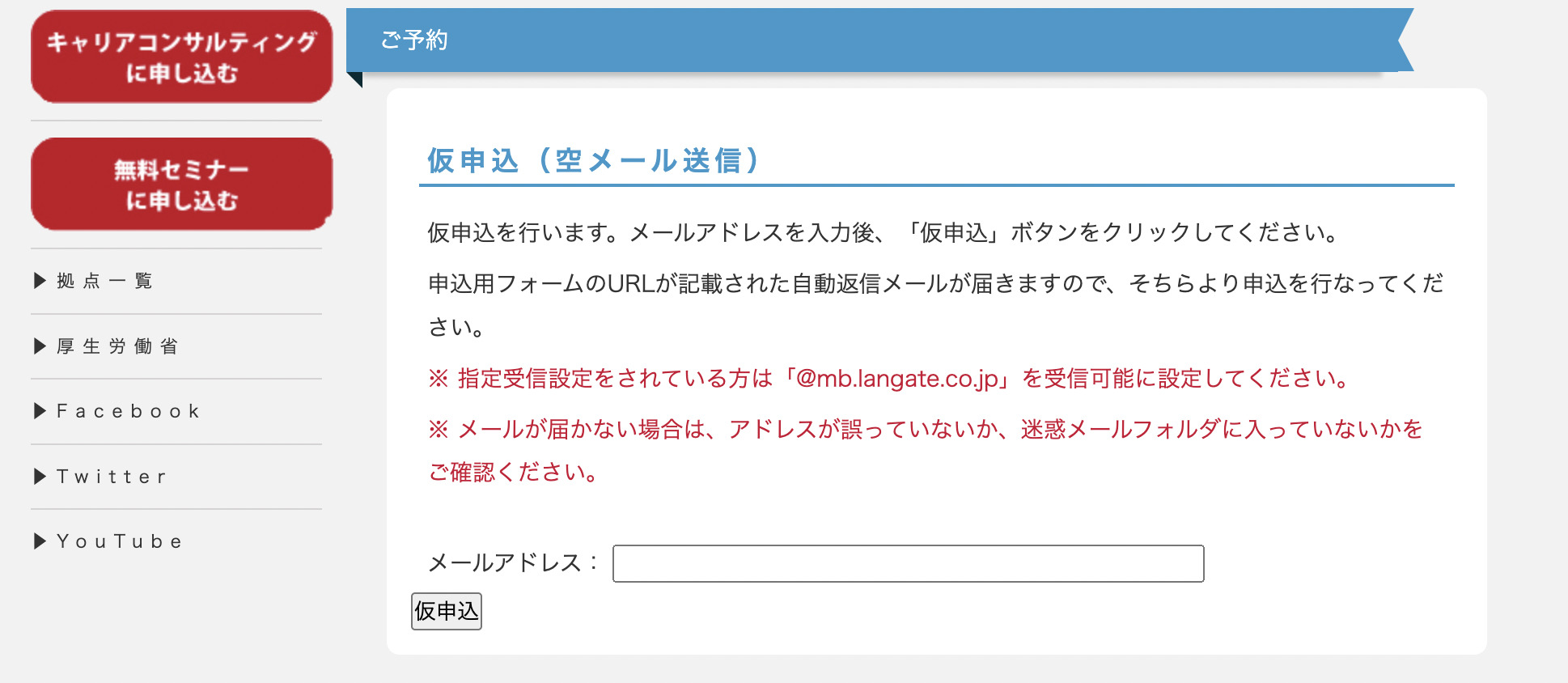Click the ご予約 blue ribbon header
This screenshot has height=683, width=1568.
[879, 40]
